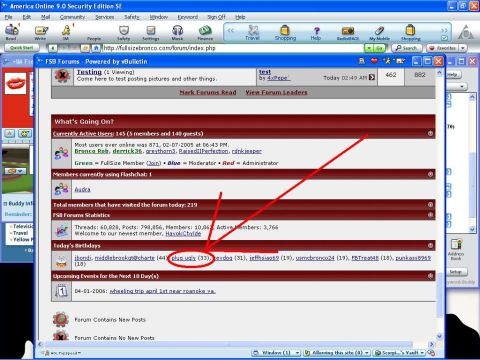480x360 pixels.
Task: Click Mark Forums Read link
Action: pyautogui.click(x=208, y=92)
